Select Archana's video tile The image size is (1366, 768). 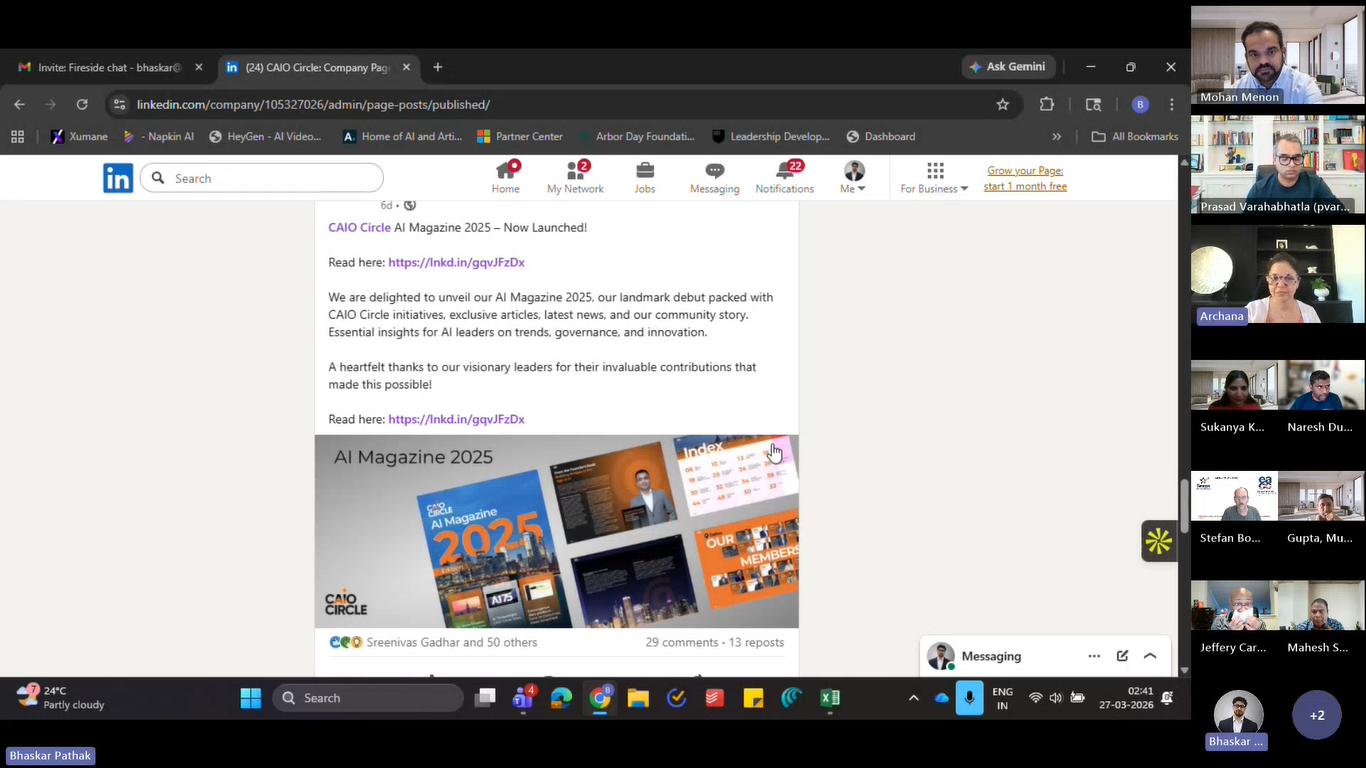pos(1277,274)
